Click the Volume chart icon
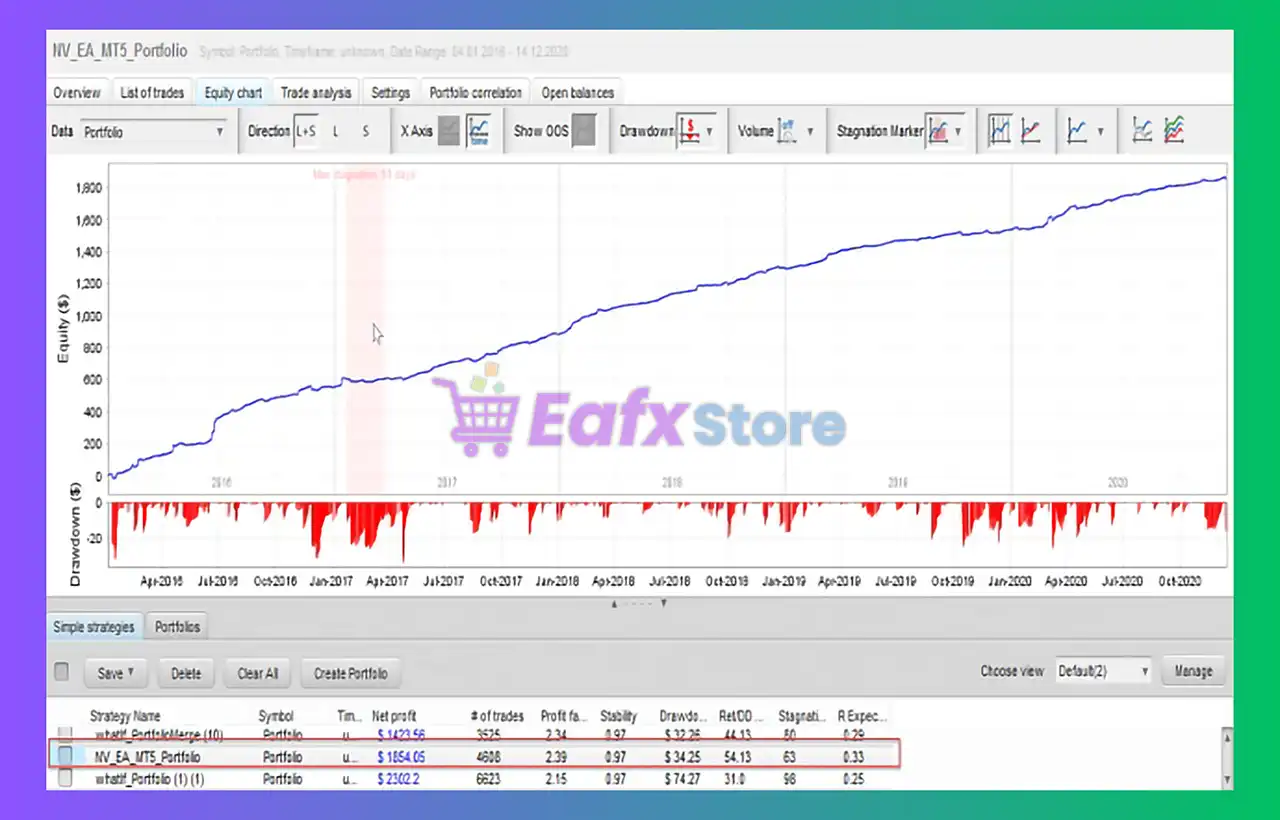 pyautogui.click(x=787, y=131)
